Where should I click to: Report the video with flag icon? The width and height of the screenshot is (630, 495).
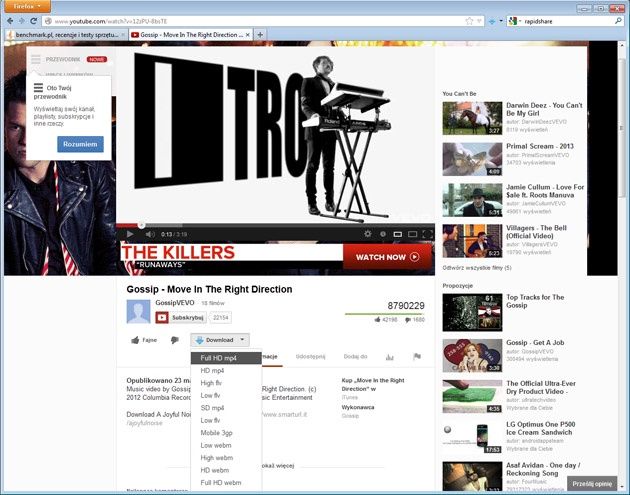click(417, 356)
